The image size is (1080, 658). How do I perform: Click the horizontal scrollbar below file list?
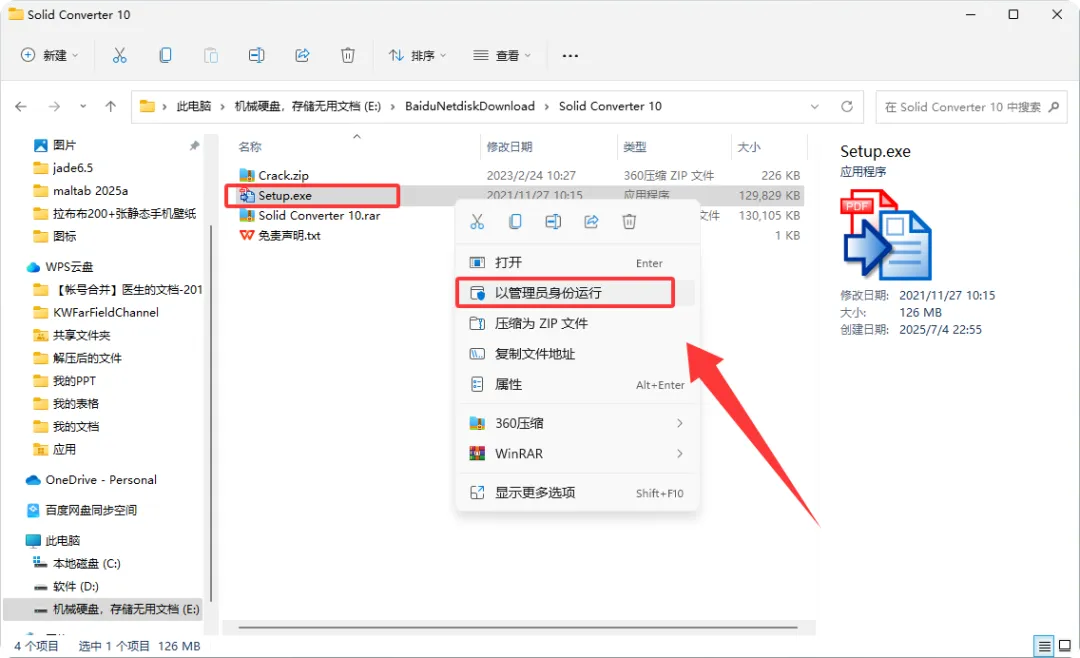(518, 628)
